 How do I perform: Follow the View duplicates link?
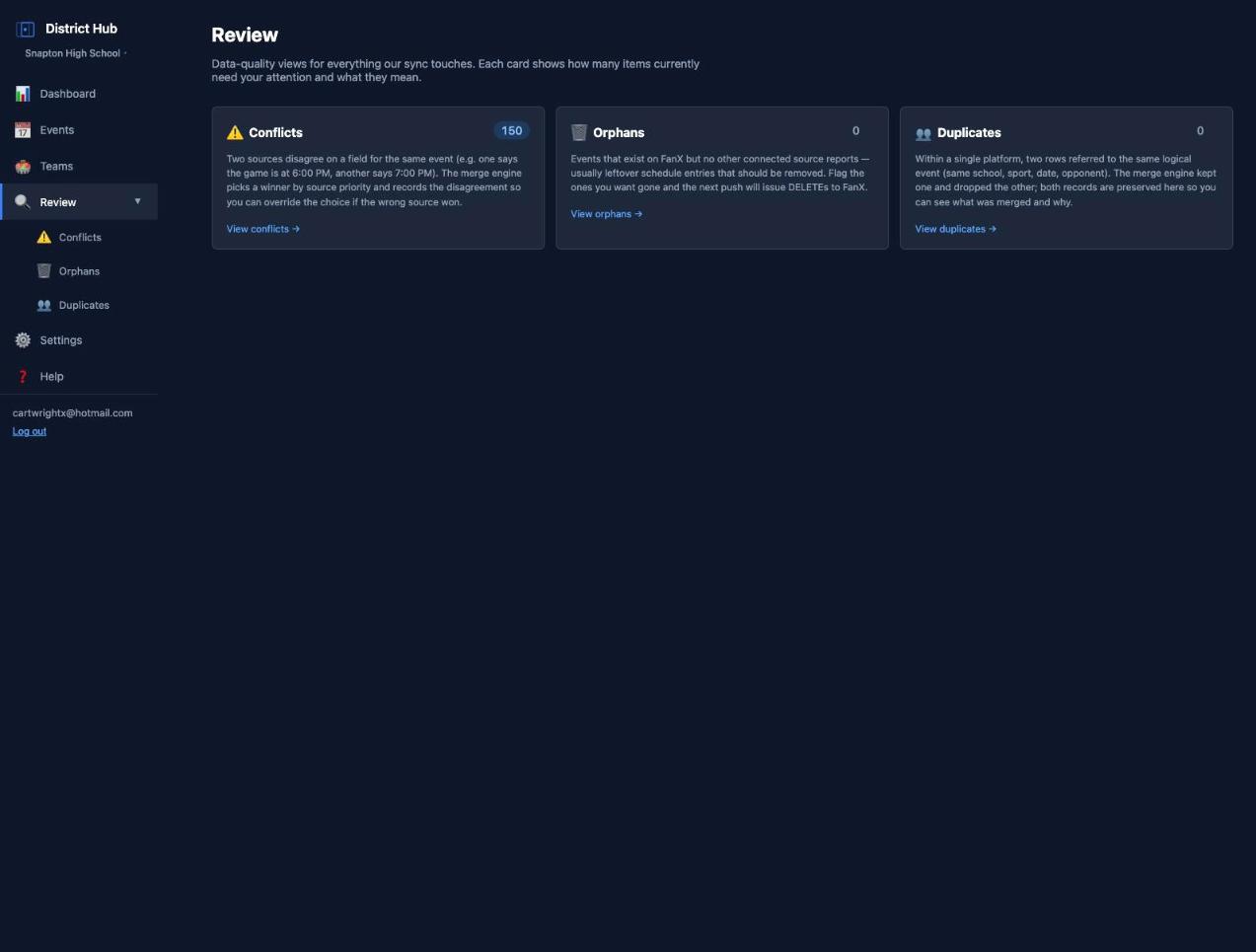coord(955,229)
